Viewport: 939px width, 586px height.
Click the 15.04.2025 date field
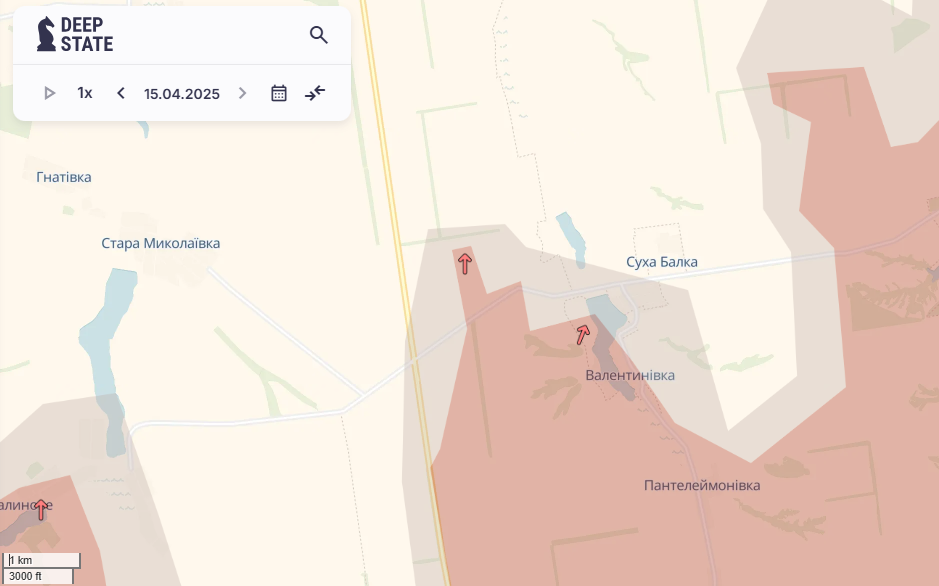181,94
